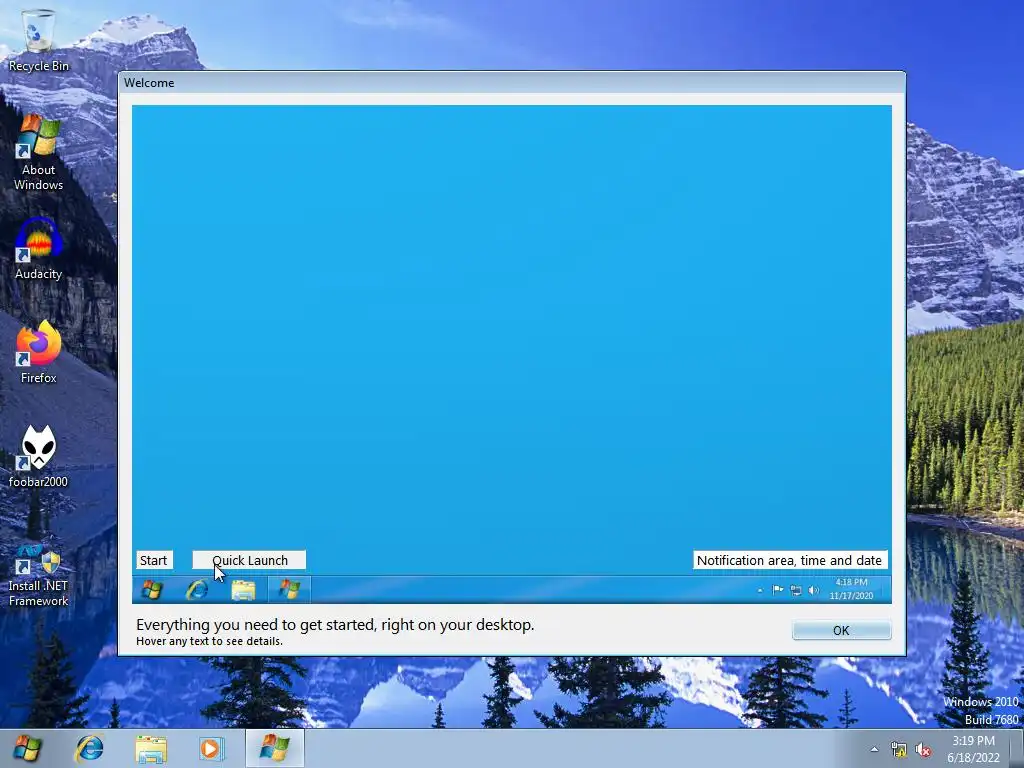
Task: Click the Start label in the Welcome window
Action: 153,560
